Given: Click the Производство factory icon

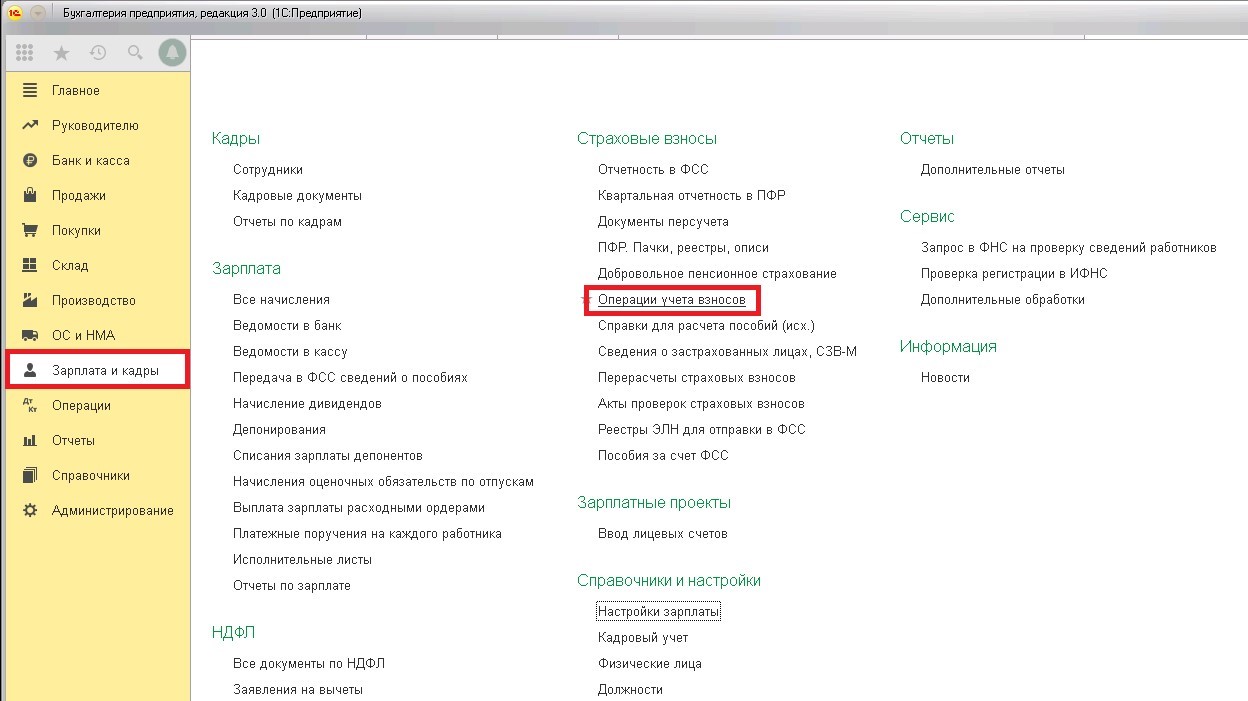Looking at the screenshot, I should click(x=30, y=301).
